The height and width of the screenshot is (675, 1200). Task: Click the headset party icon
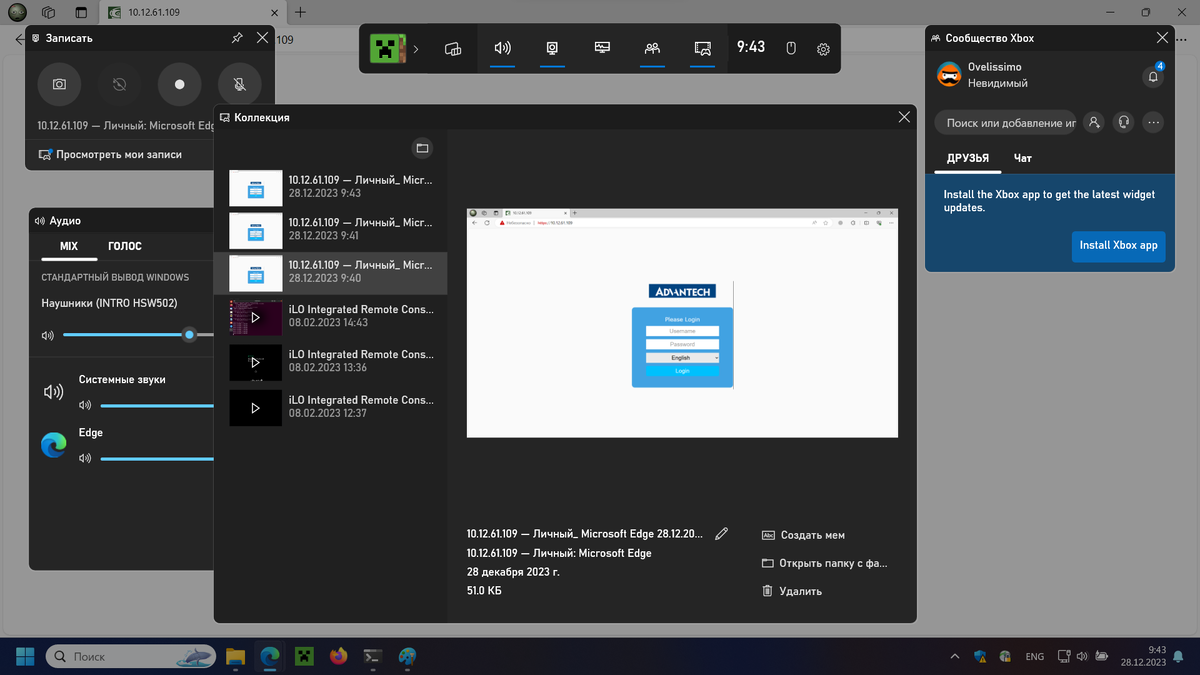(1124, 122)
